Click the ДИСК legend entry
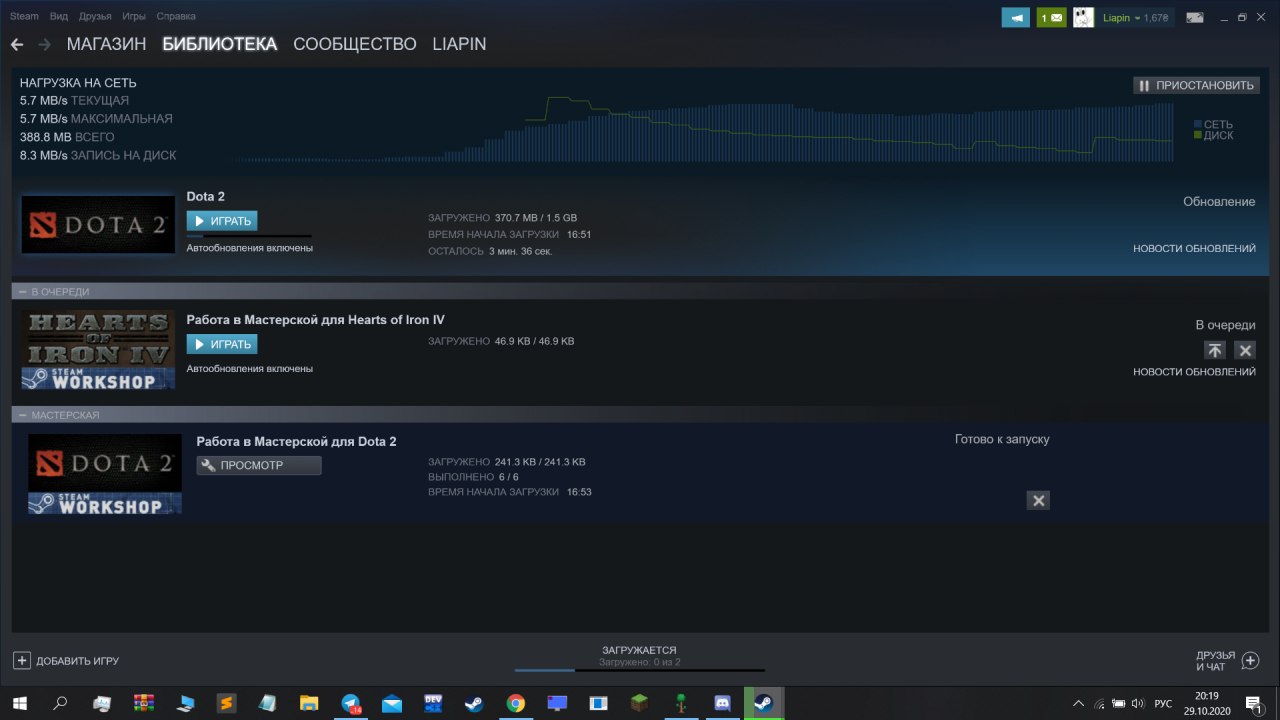 (1213, 135)
